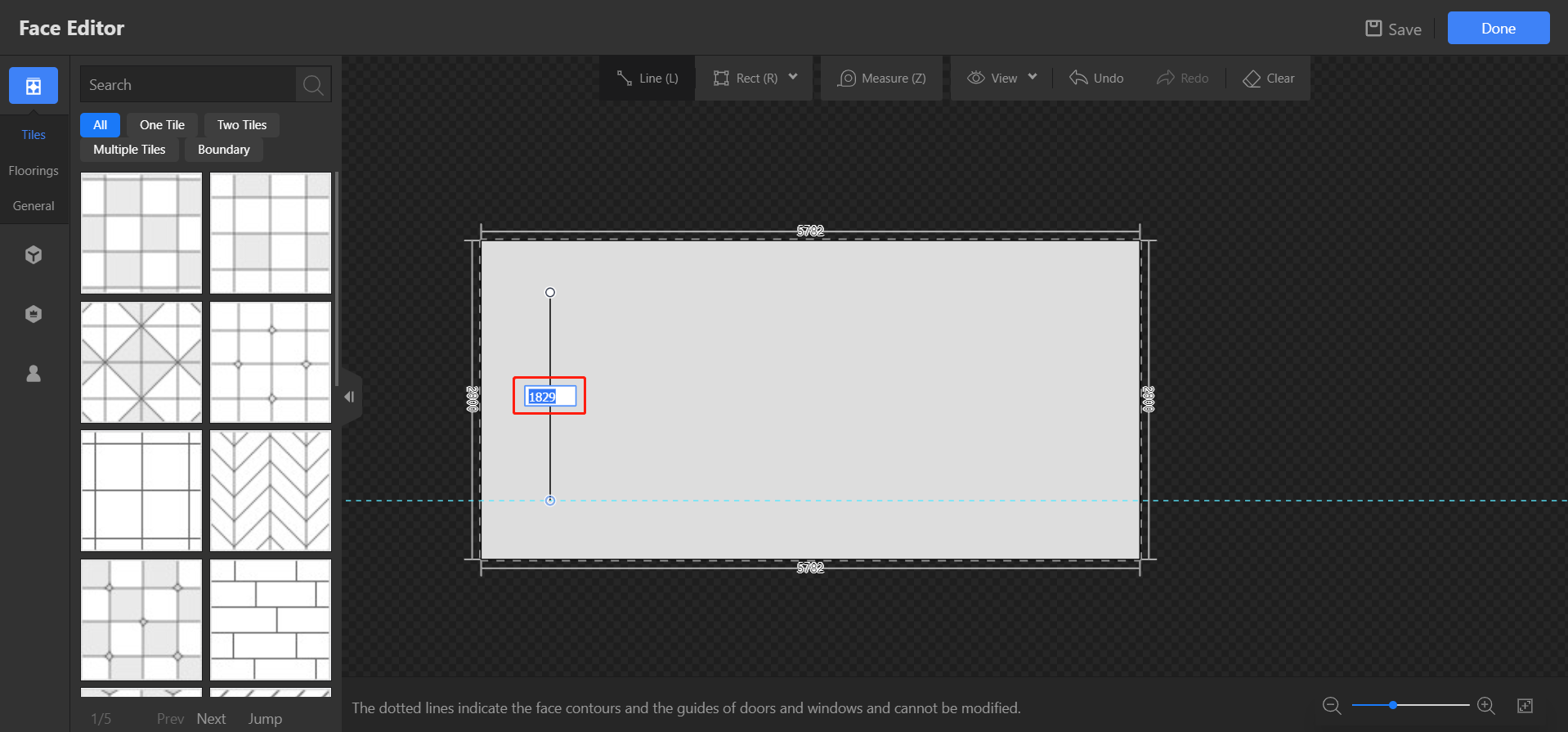Zoom out with the minus magnifier
Image resolution: width=1568 pixels, height=732 pixels.
click(1332, 705)
